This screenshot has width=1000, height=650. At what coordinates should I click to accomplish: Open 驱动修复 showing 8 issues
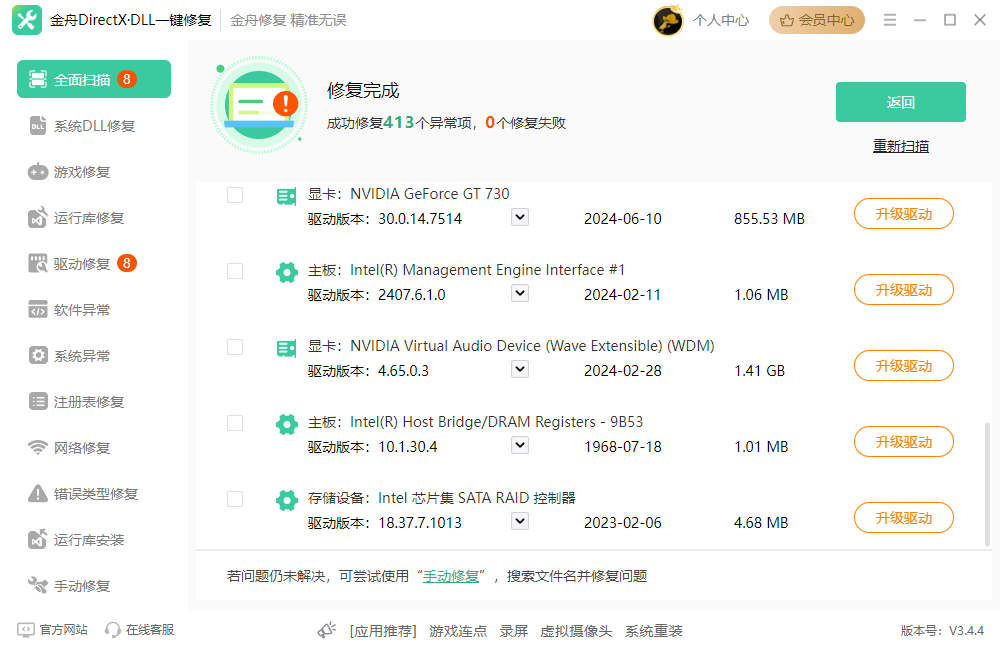[x=70, y=263]
